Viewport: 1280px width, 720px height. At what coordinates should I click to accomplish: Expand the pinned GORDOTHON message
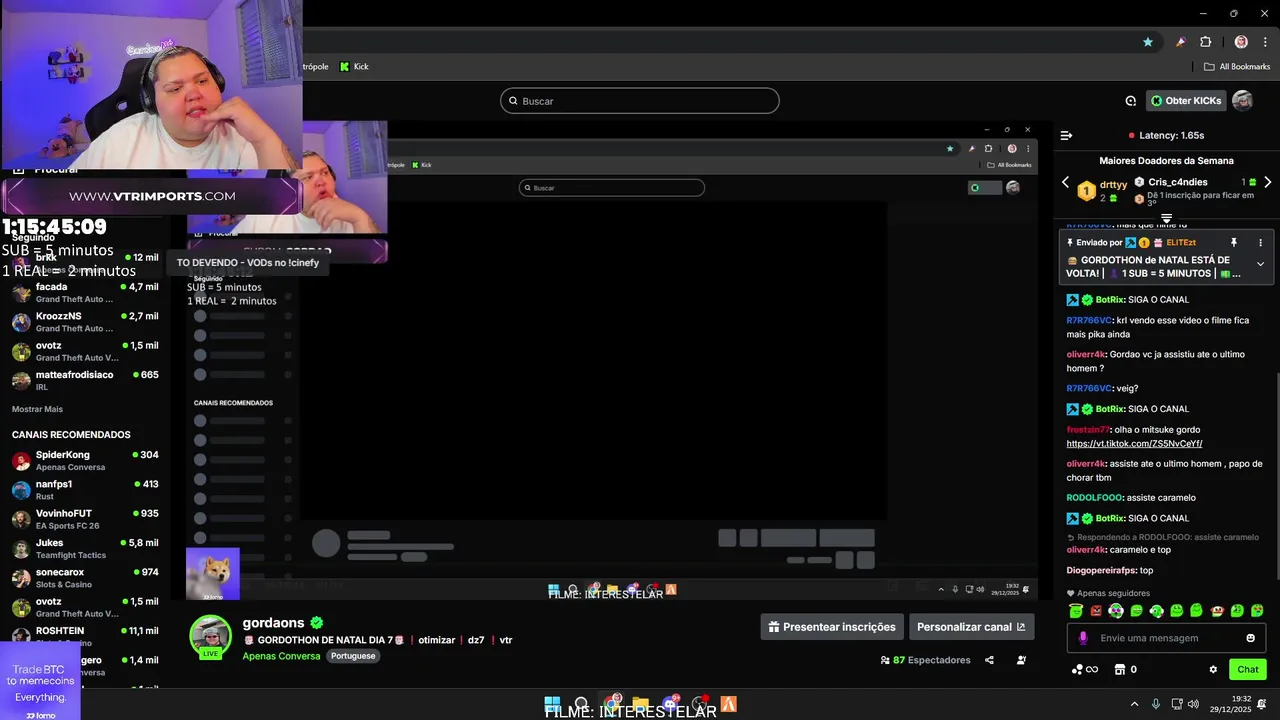point(1260,264)
